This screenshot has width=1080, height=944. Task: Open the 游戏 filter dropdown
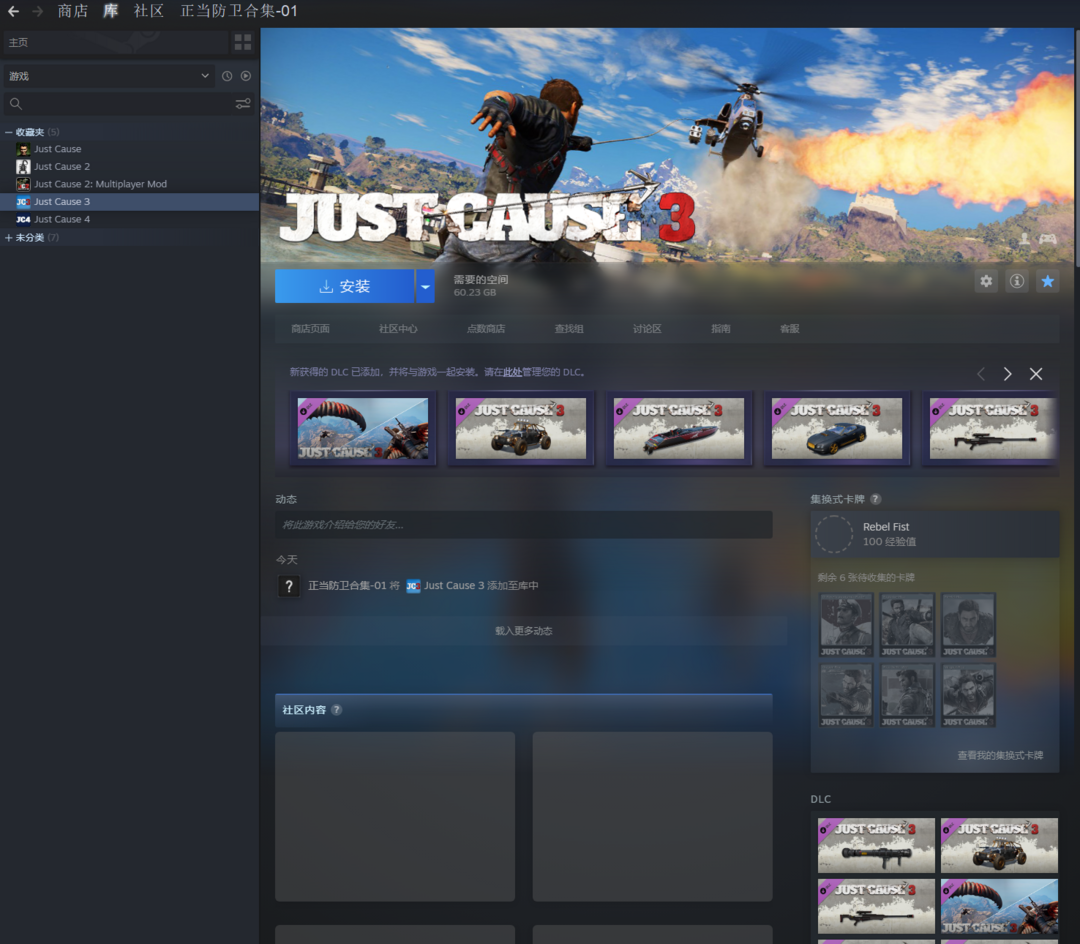tap(108, 76)
